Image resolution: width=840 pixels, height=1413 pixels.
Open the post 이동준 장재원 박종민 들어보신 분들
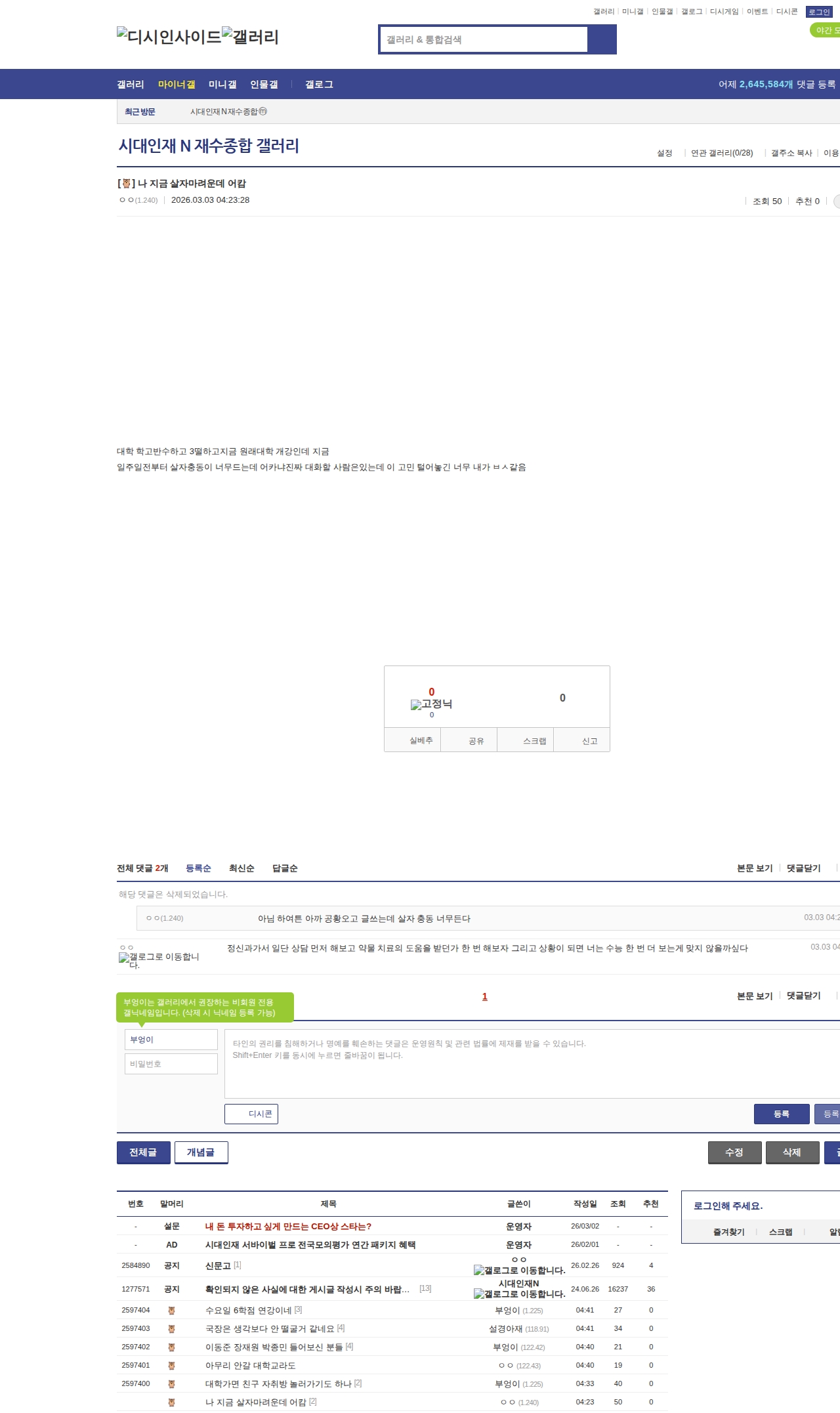[274, 1347]
